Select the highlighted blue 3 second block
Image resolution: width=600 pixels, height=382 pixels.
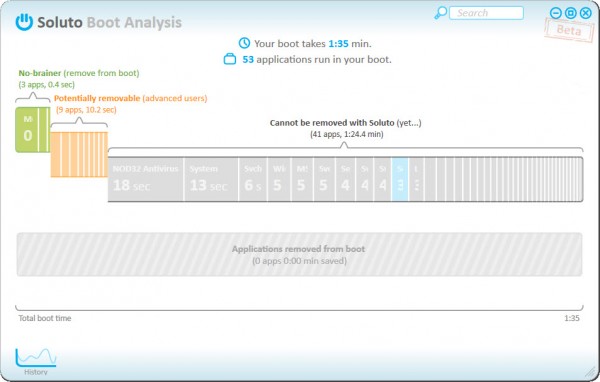point(400,179)
